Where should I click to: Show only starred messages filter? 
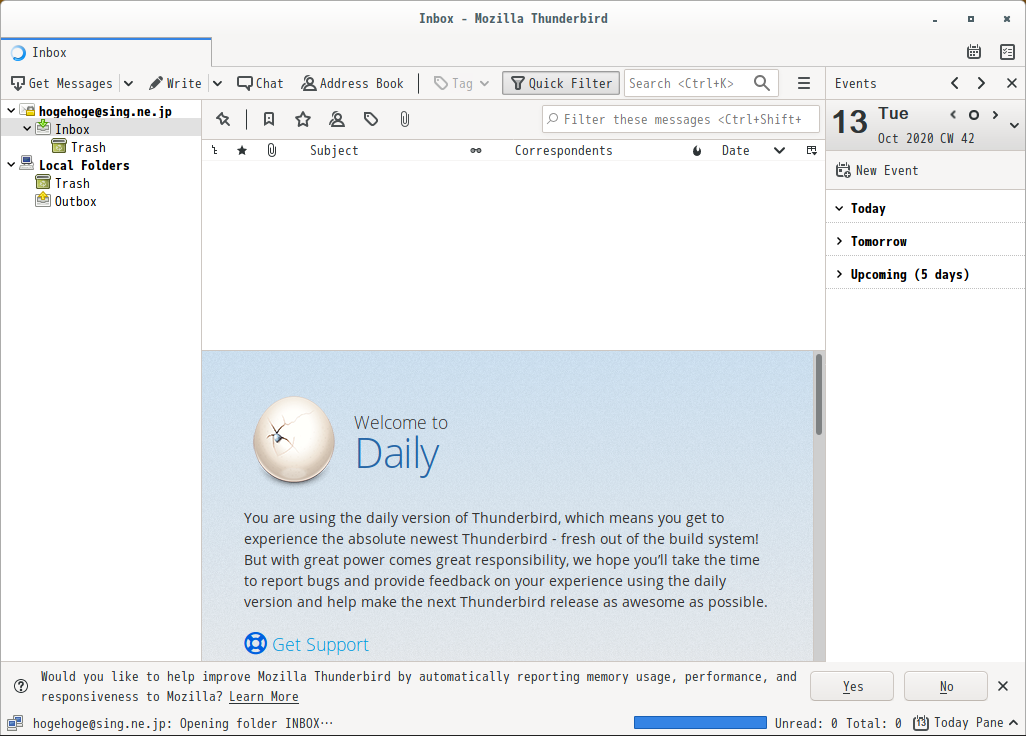302,119
